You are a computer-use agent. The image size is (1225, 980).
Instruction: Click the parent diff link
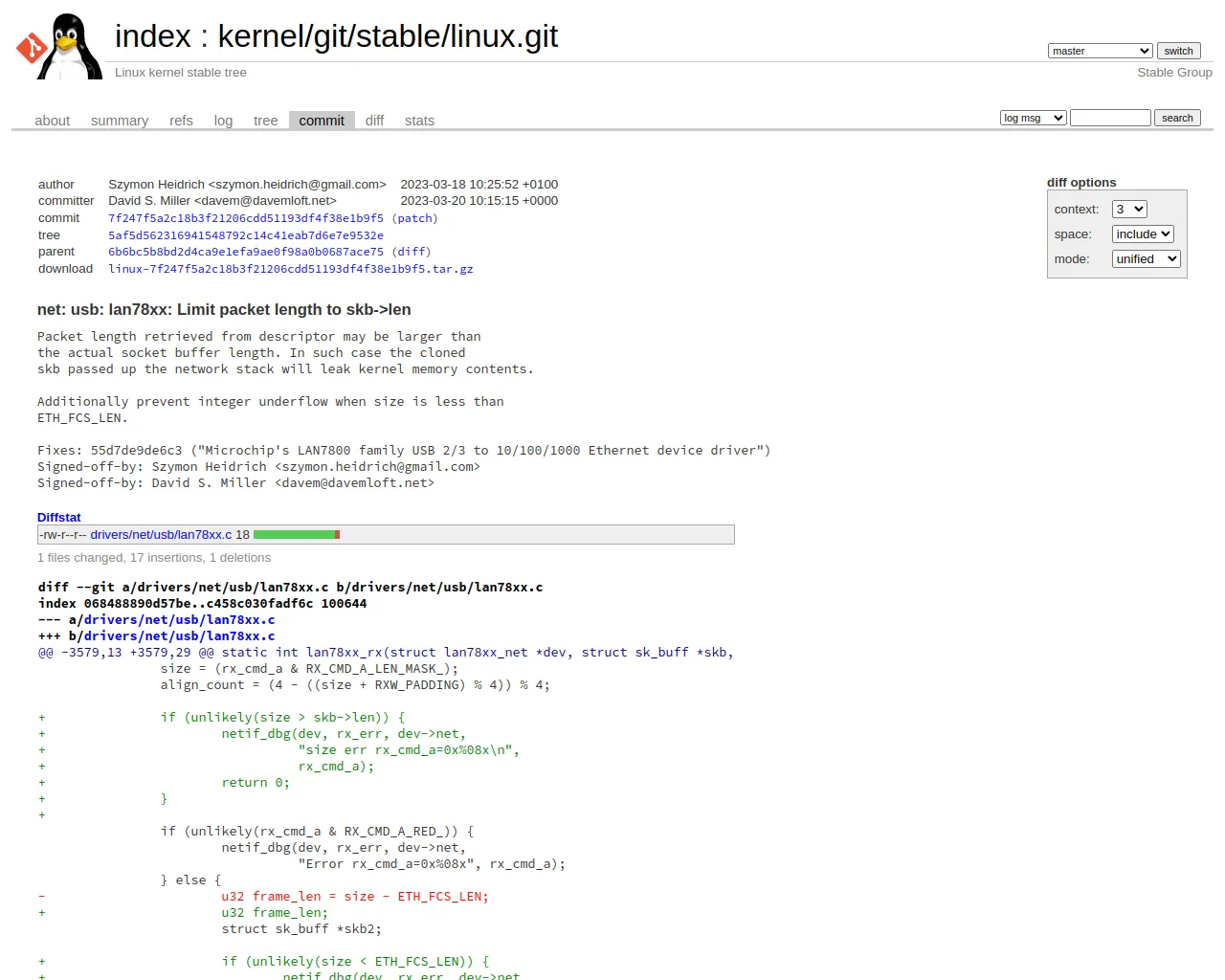(x=412, y=252)
